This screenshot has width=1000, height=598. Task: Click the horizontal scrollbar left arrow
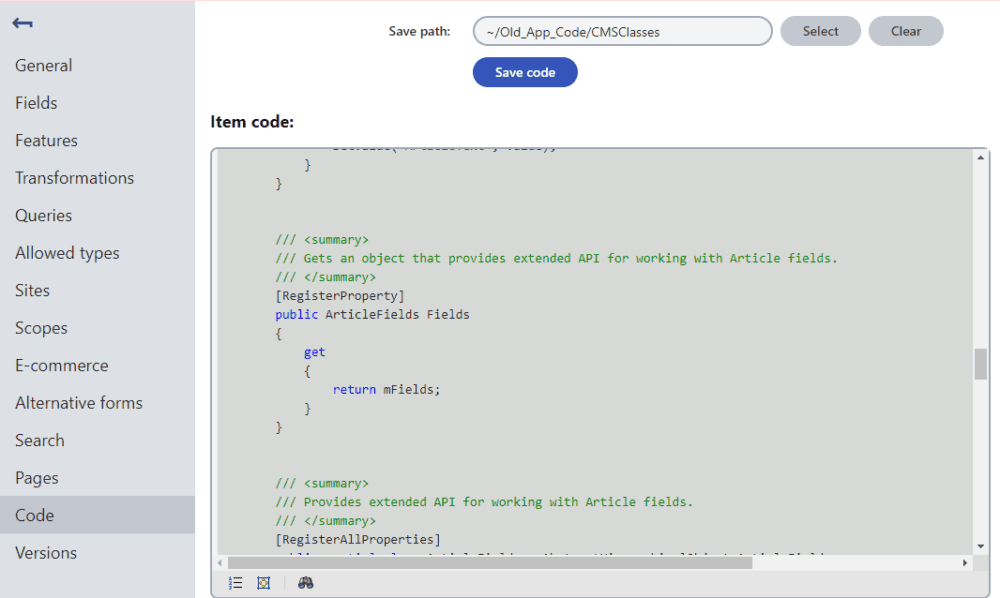220,563
